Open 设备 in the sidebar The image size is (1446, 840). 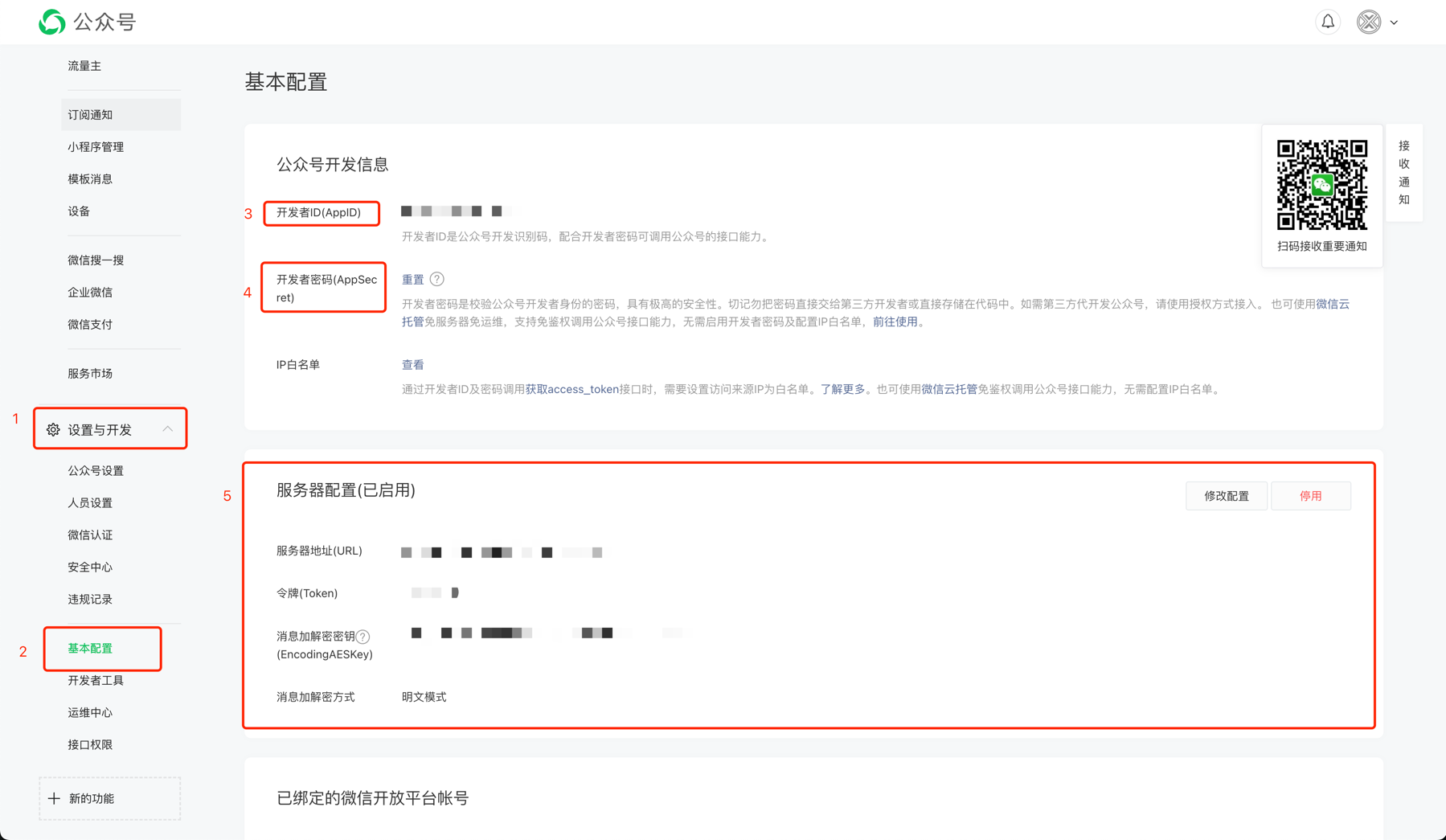coord(79,211)
